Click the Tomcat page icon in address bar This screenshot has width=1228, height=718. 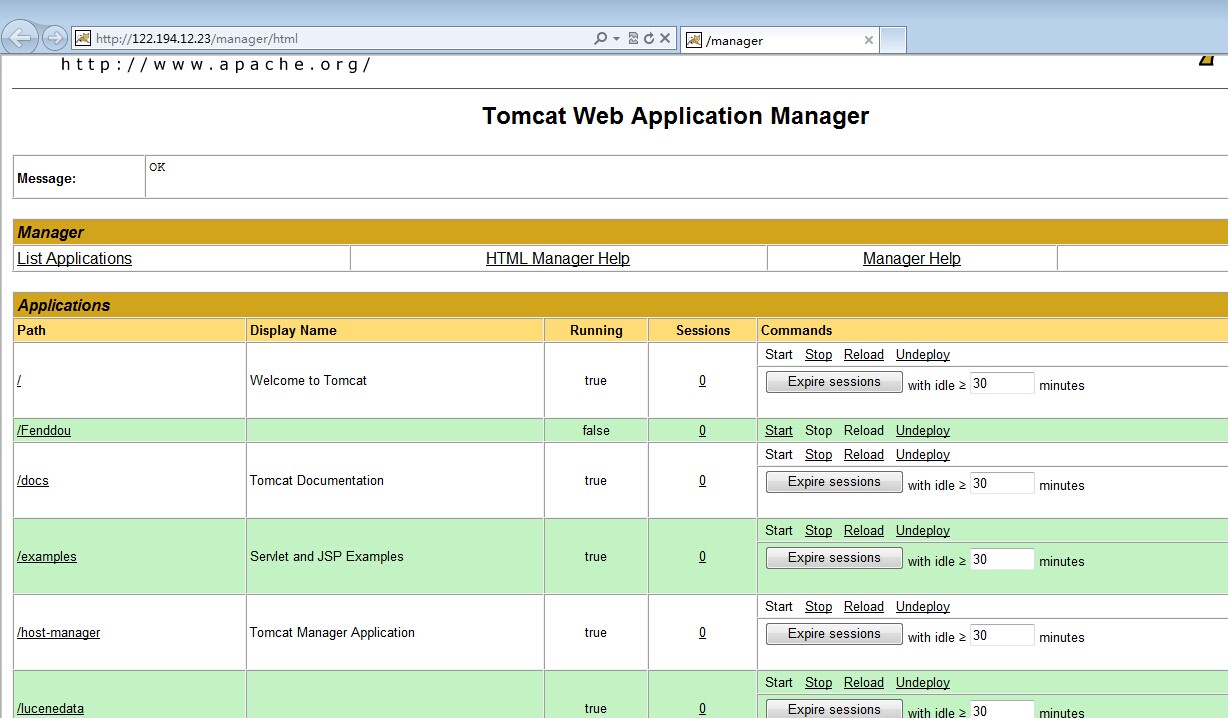tap(83, 38)
